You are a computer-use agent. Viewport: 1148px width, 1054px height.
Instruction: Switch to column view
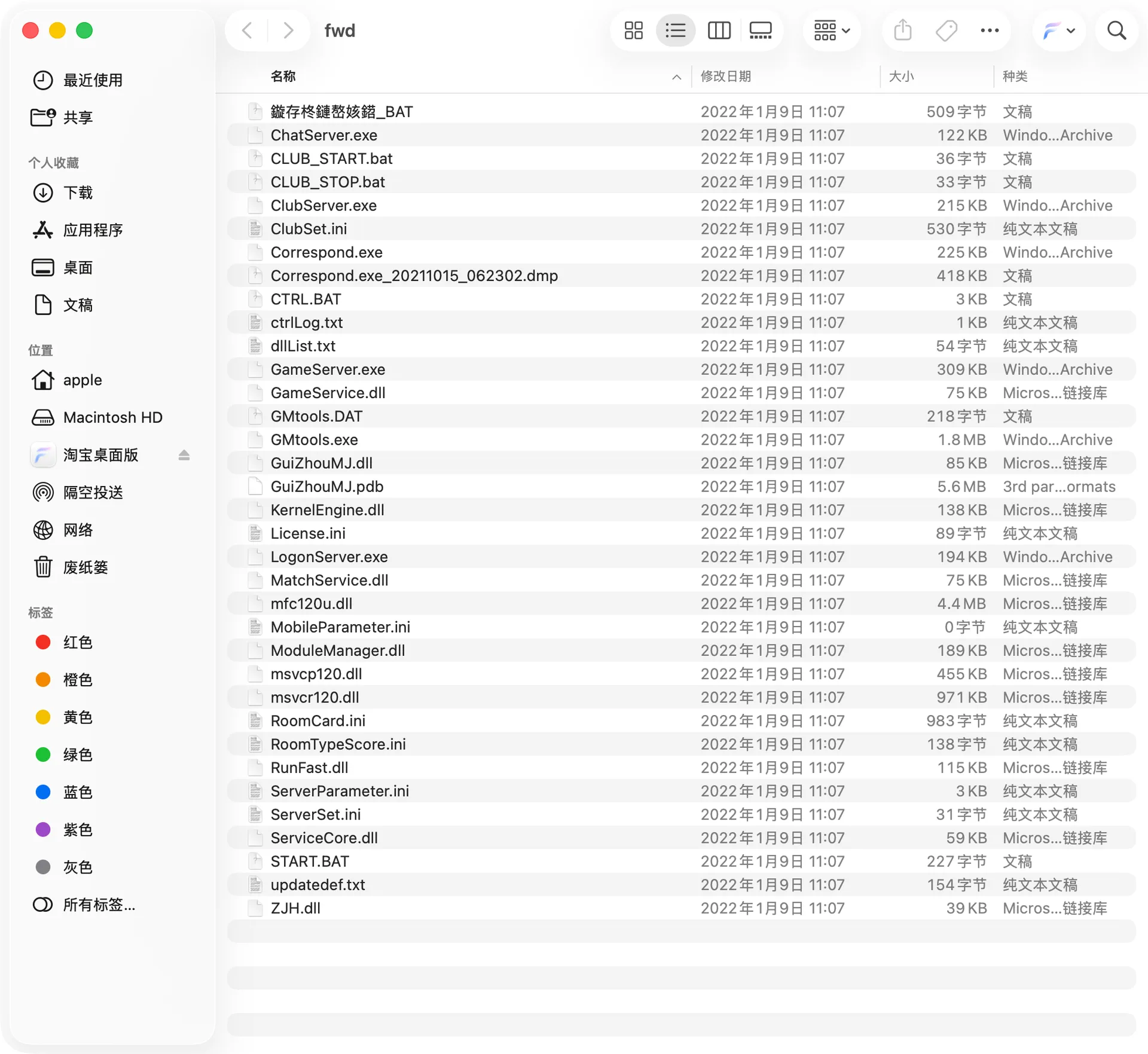click(719, 30)
